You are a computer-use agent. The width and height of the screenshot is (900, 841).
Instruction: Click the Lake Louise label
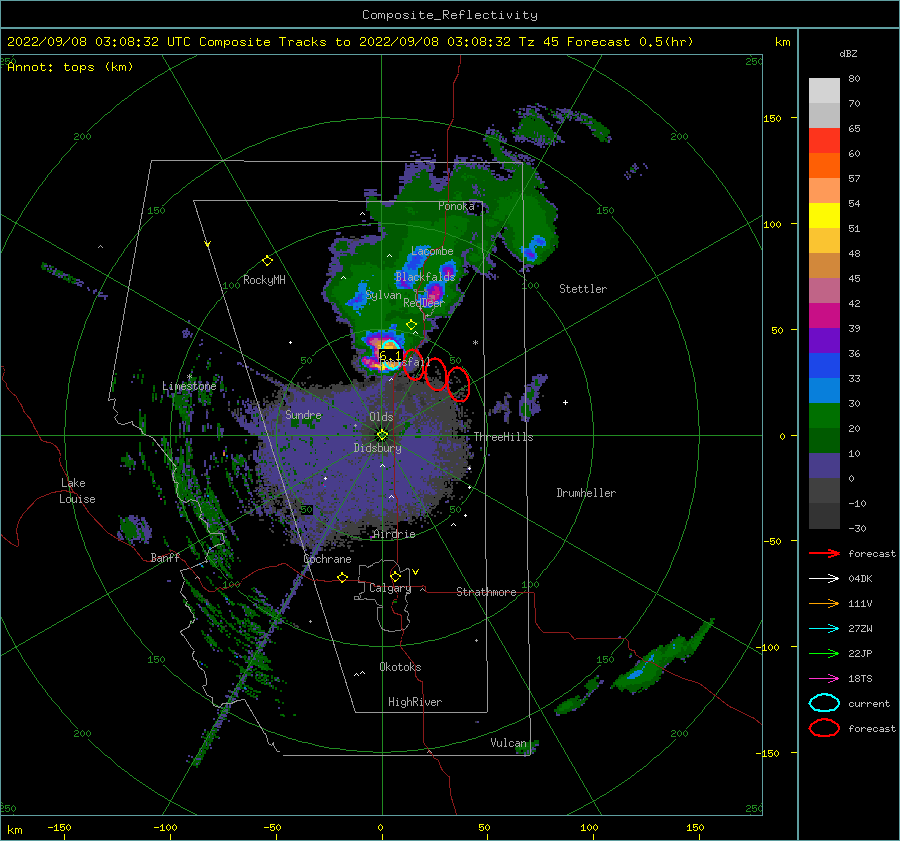tap(77, 491)
